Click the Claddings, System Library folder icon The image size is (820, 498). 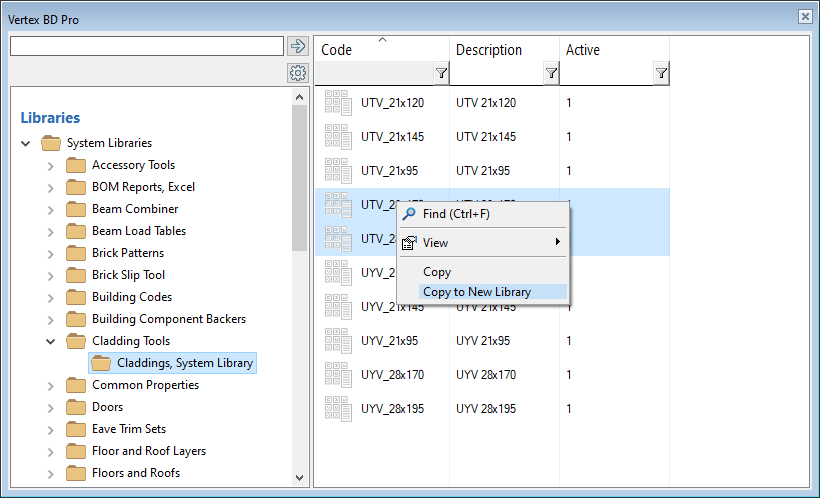coord(101,363)
